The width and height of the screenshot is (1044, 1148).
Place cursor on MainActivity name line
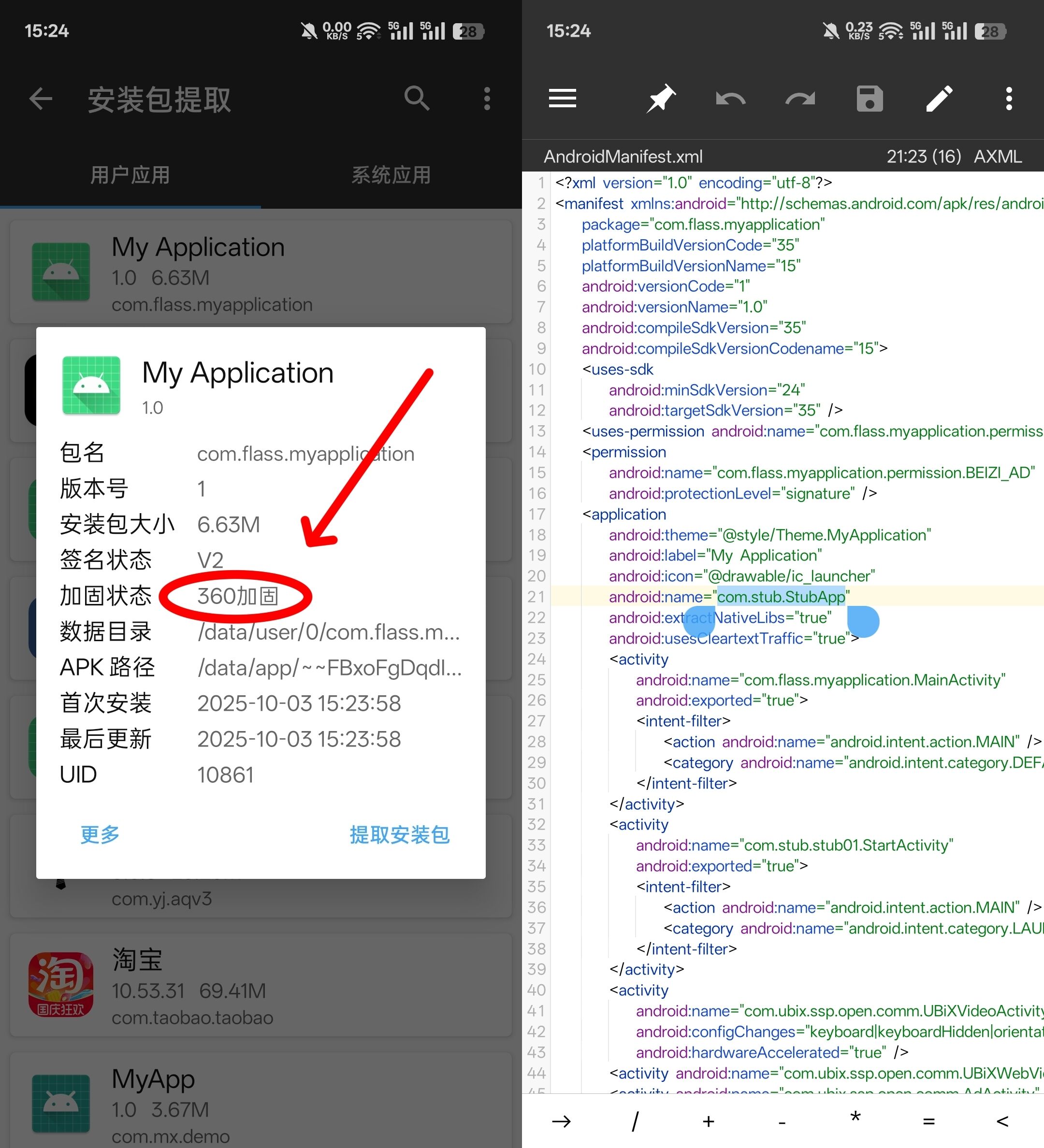click(x=820, y=680)
